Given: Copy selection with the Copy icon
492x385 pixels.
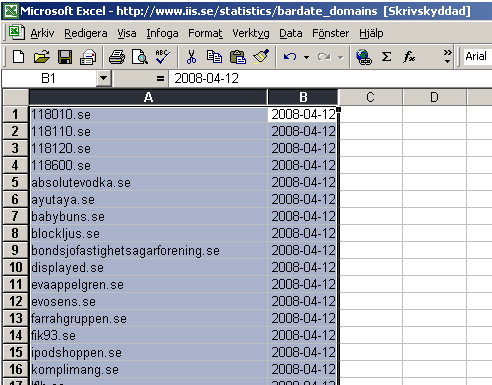Looking at the screenshot, I should pyautogui.click(x=214, y=57).
